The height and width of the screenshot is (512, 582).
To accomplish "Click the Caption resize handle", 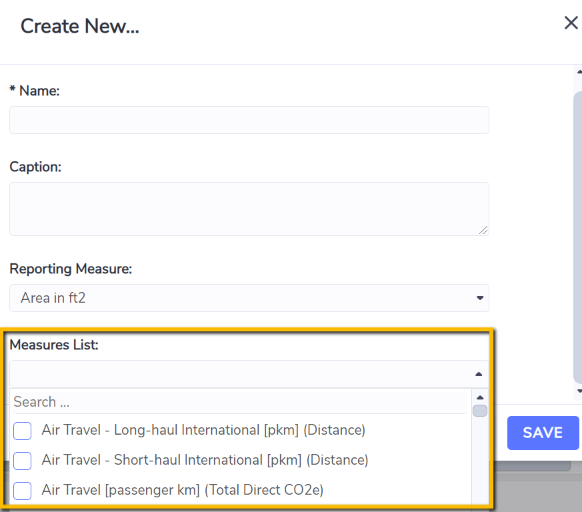I will click(x=483, y=231).
